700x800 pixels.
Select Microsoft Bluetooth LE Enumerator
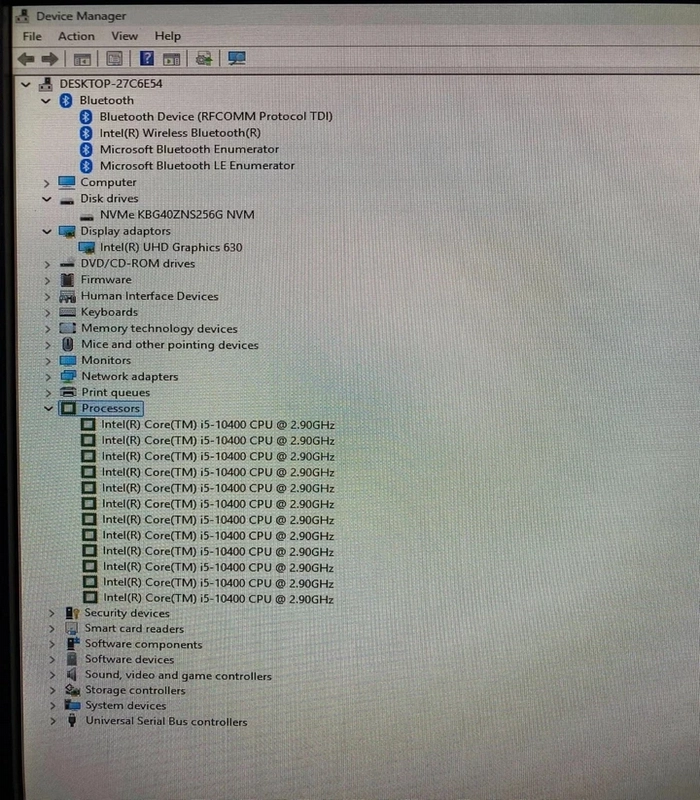pos(197,166)
